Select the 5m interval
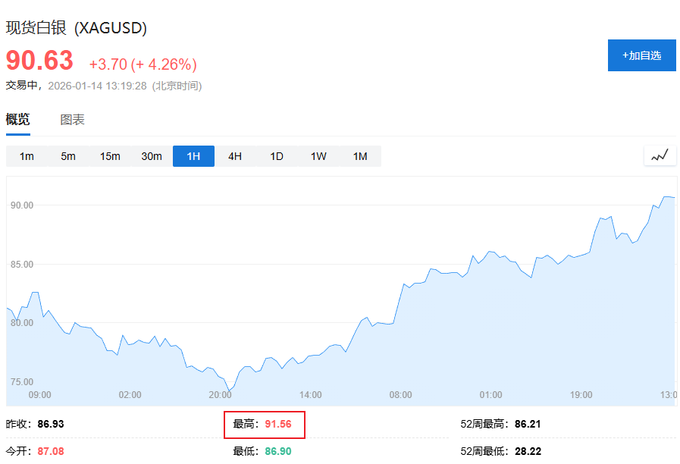The width and height of the screenshot is (680, 464). point(68,156)
